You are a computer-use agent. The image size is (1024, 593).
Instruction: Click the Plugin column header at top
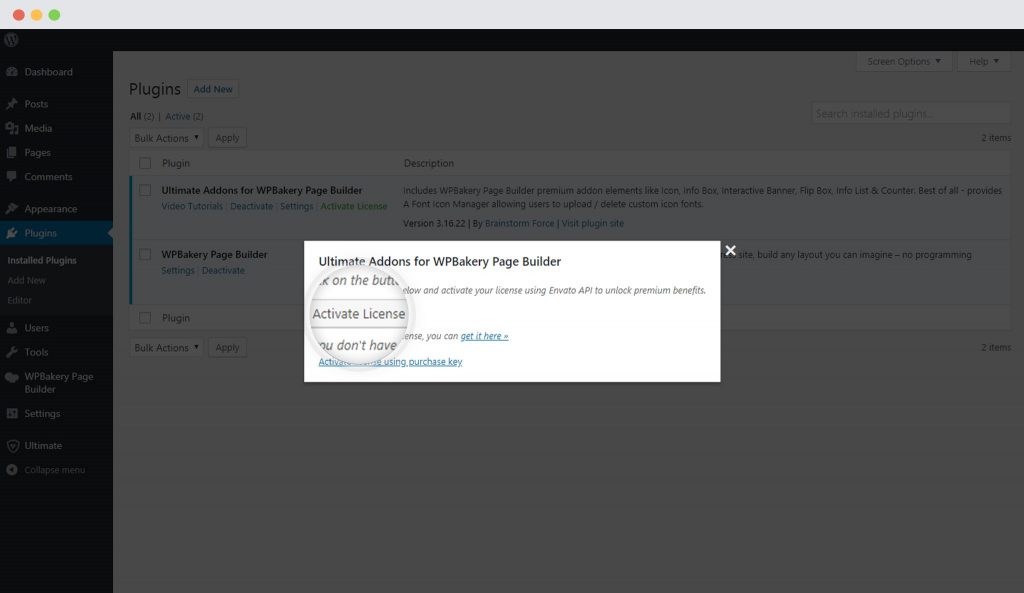click(176, 163)
